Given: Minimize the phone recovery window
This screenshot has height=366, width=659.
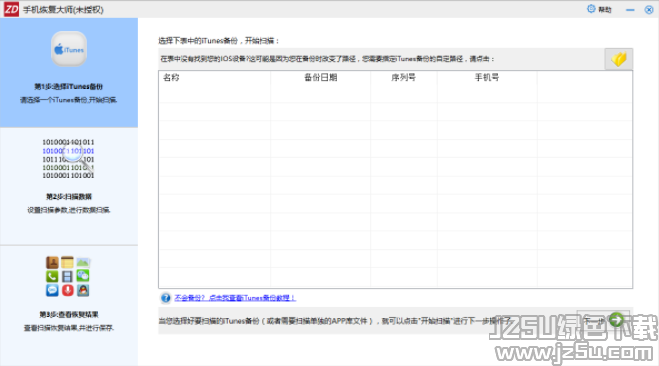Looking at the screenshot, I should tap(630, 10).
